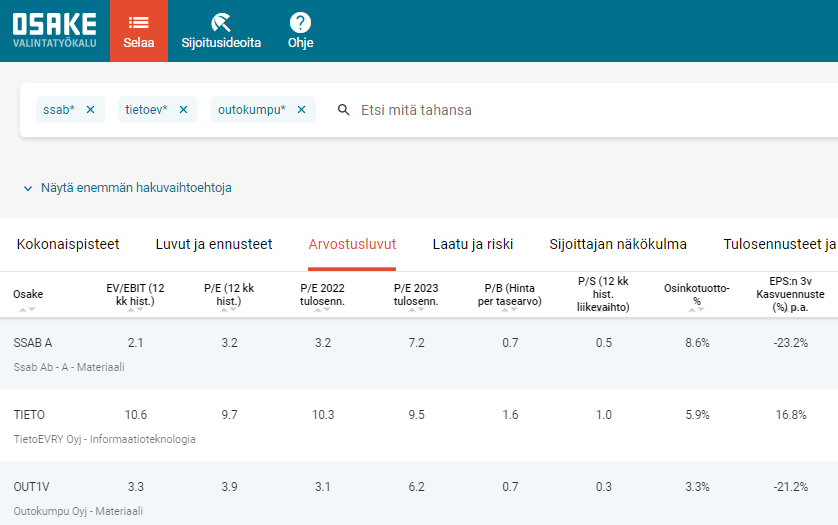Click the search magnifier icon
The image size is (838, 525).
tap(344, 110)
